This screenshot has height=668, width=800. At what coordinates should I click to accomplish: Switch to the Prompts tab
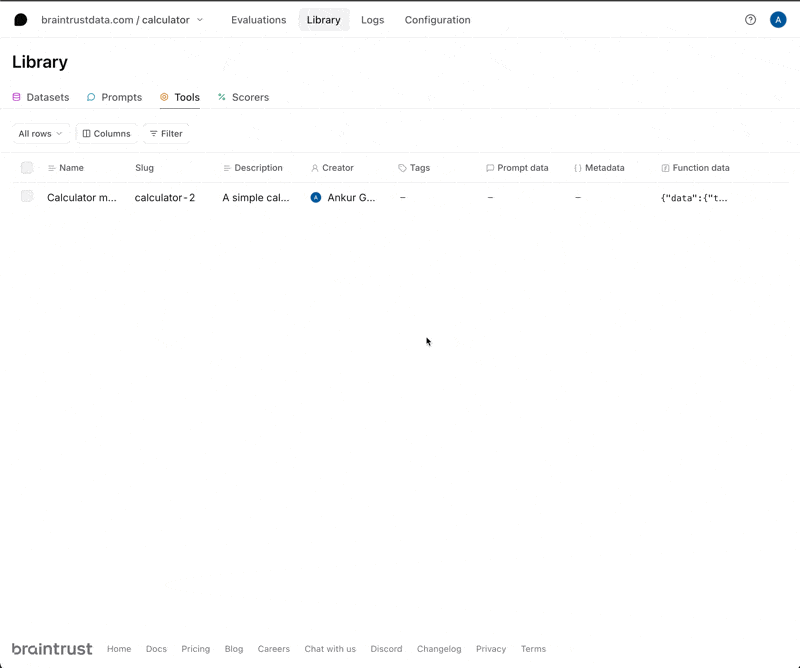114,97
